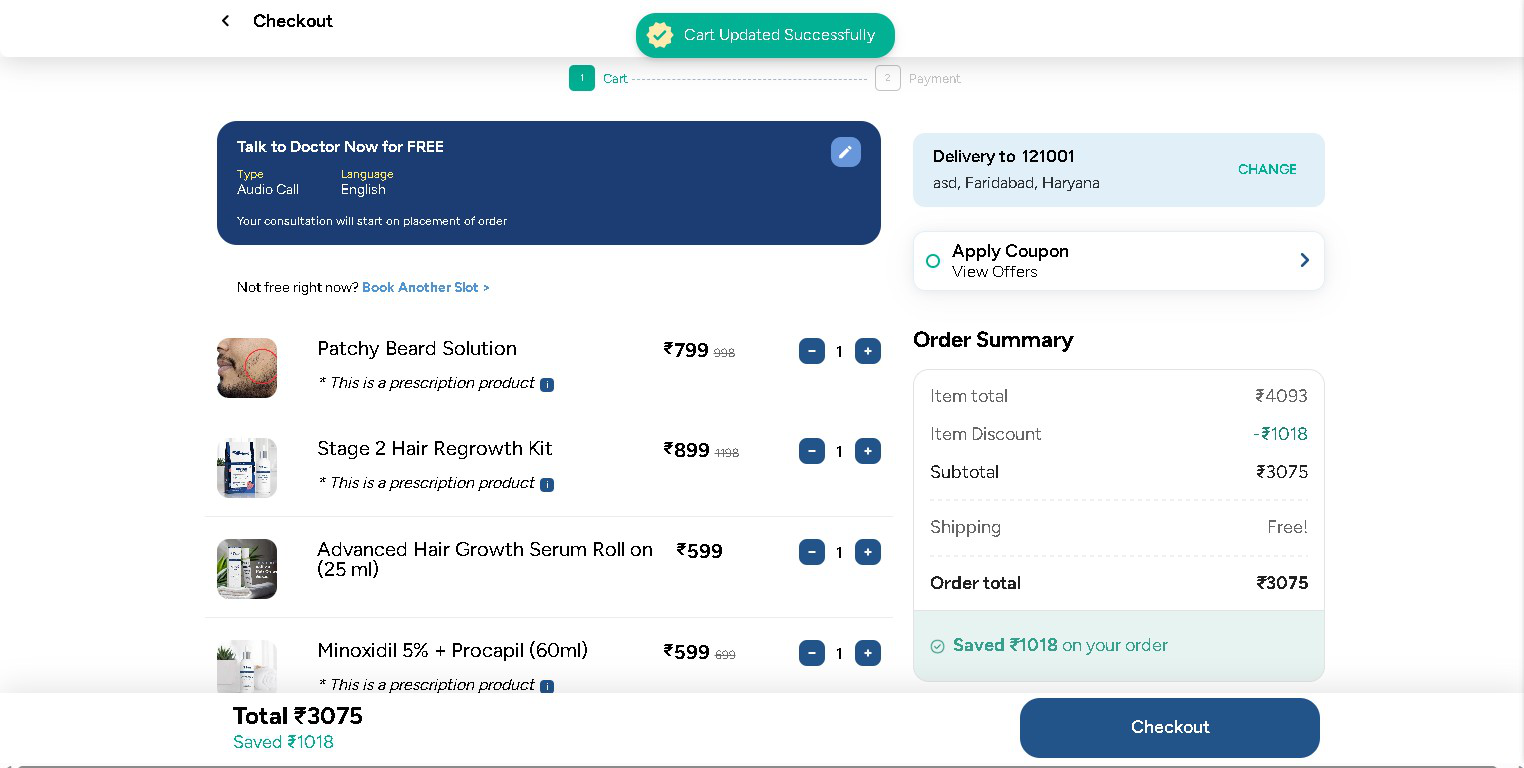This screenshot has height=768, width=1524.
Task: Show prescription info for Stage 2 Hair Regrowth Kit
Action: coord(547,485)
